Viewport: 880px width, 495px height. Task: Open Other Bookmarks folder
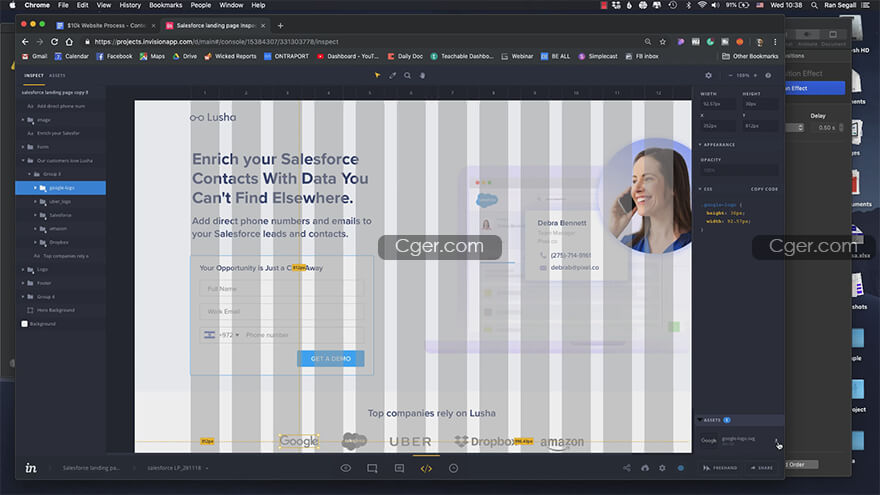pyautogui.click(x=750, y=56)
